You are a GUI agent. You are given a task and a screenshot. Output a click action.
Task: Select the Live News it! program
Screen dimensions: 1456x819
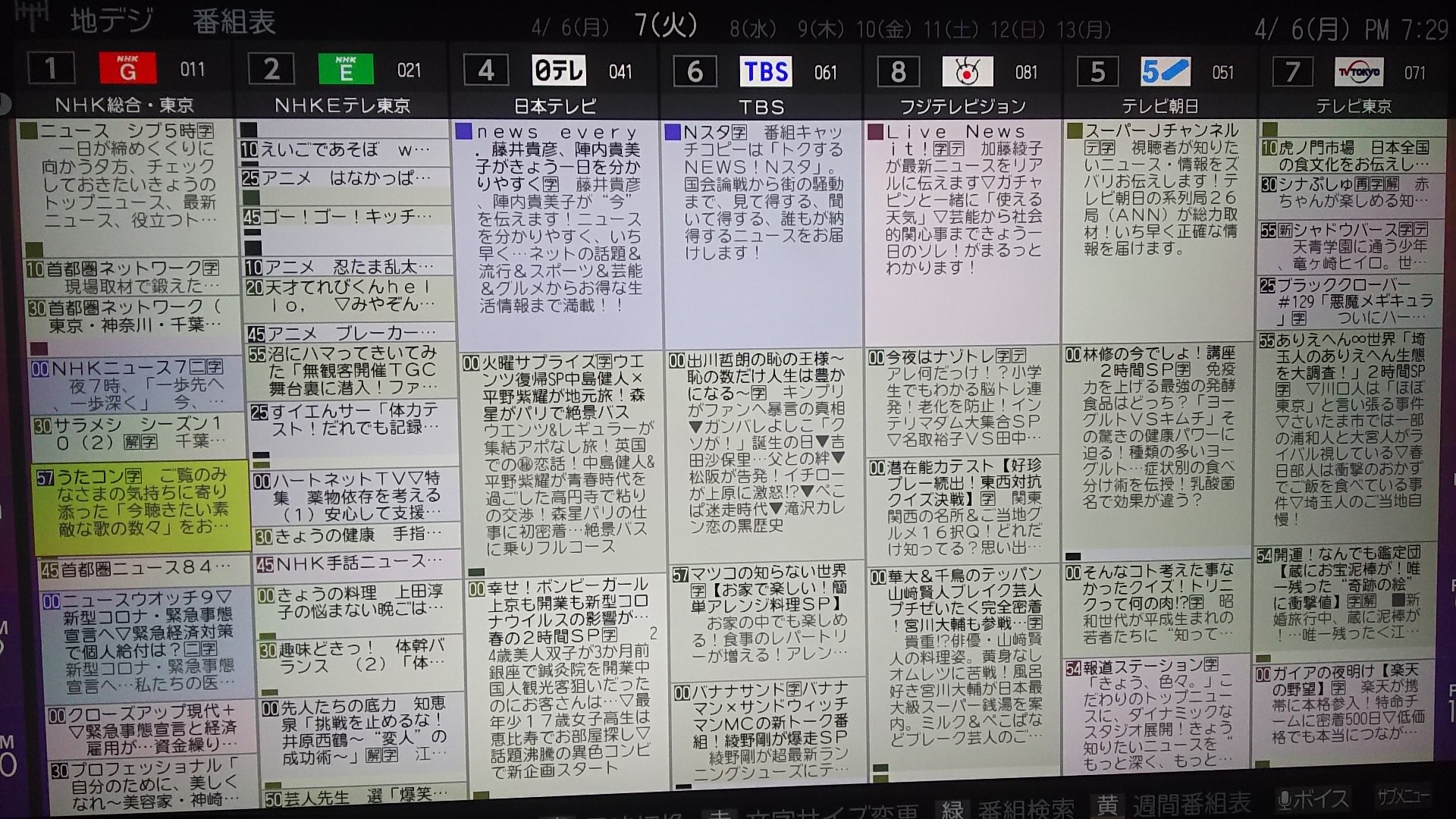pyautogui.click(x=962, y=231)
